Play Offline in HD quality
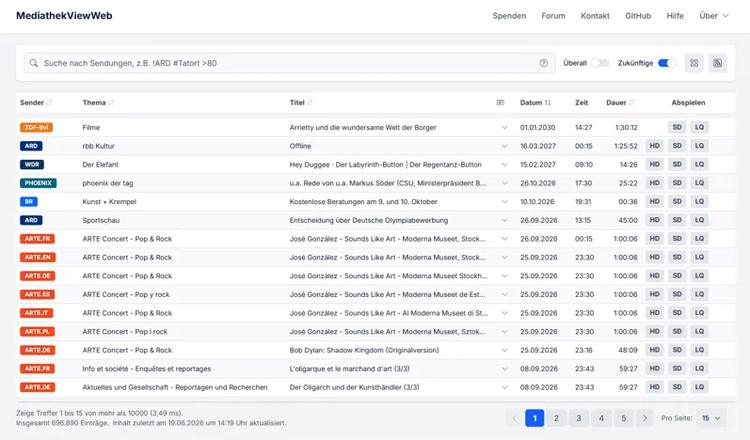 click(x=654, y=146)
